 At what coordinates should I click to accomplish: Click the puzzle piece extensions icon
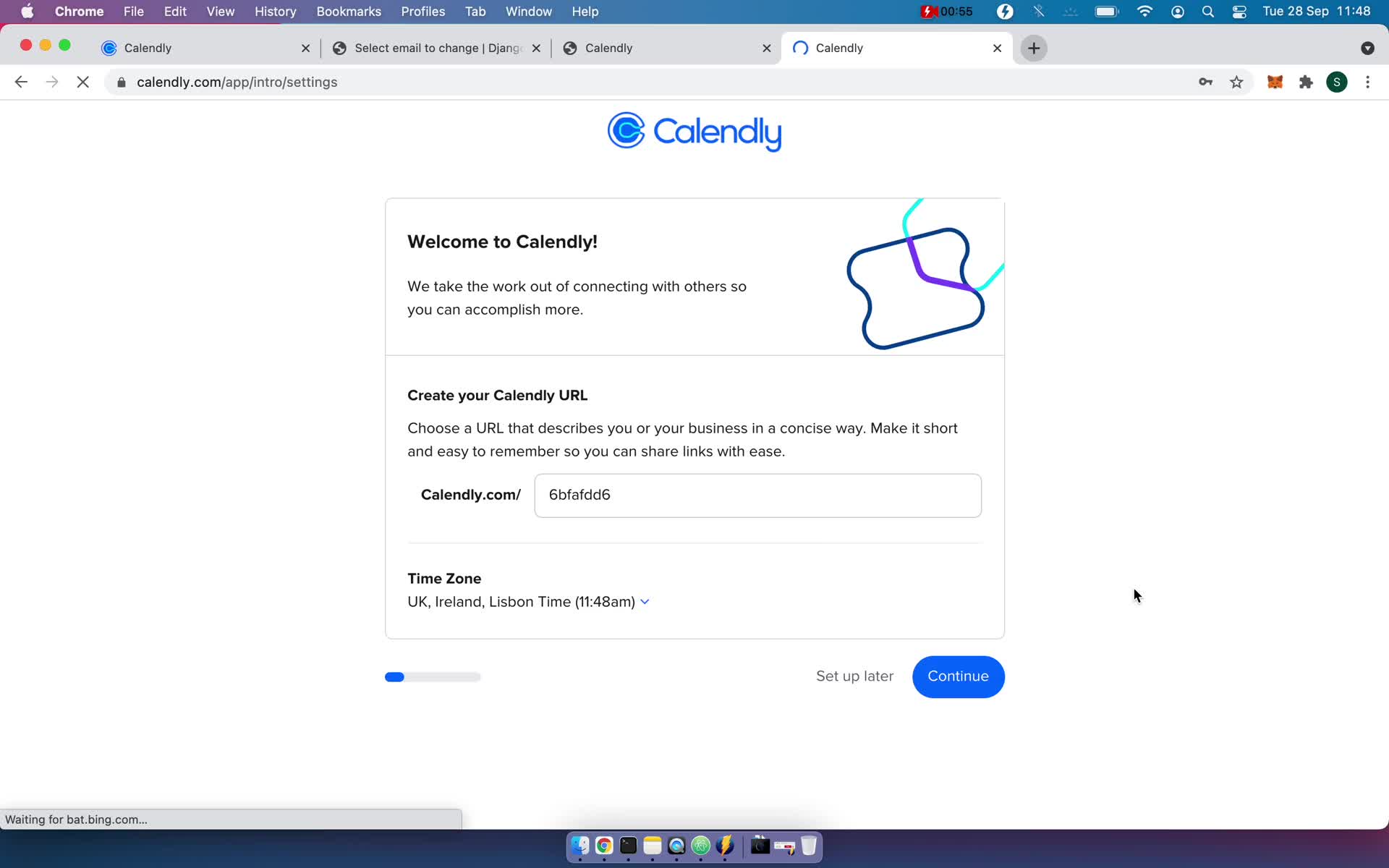(1306, 82)
